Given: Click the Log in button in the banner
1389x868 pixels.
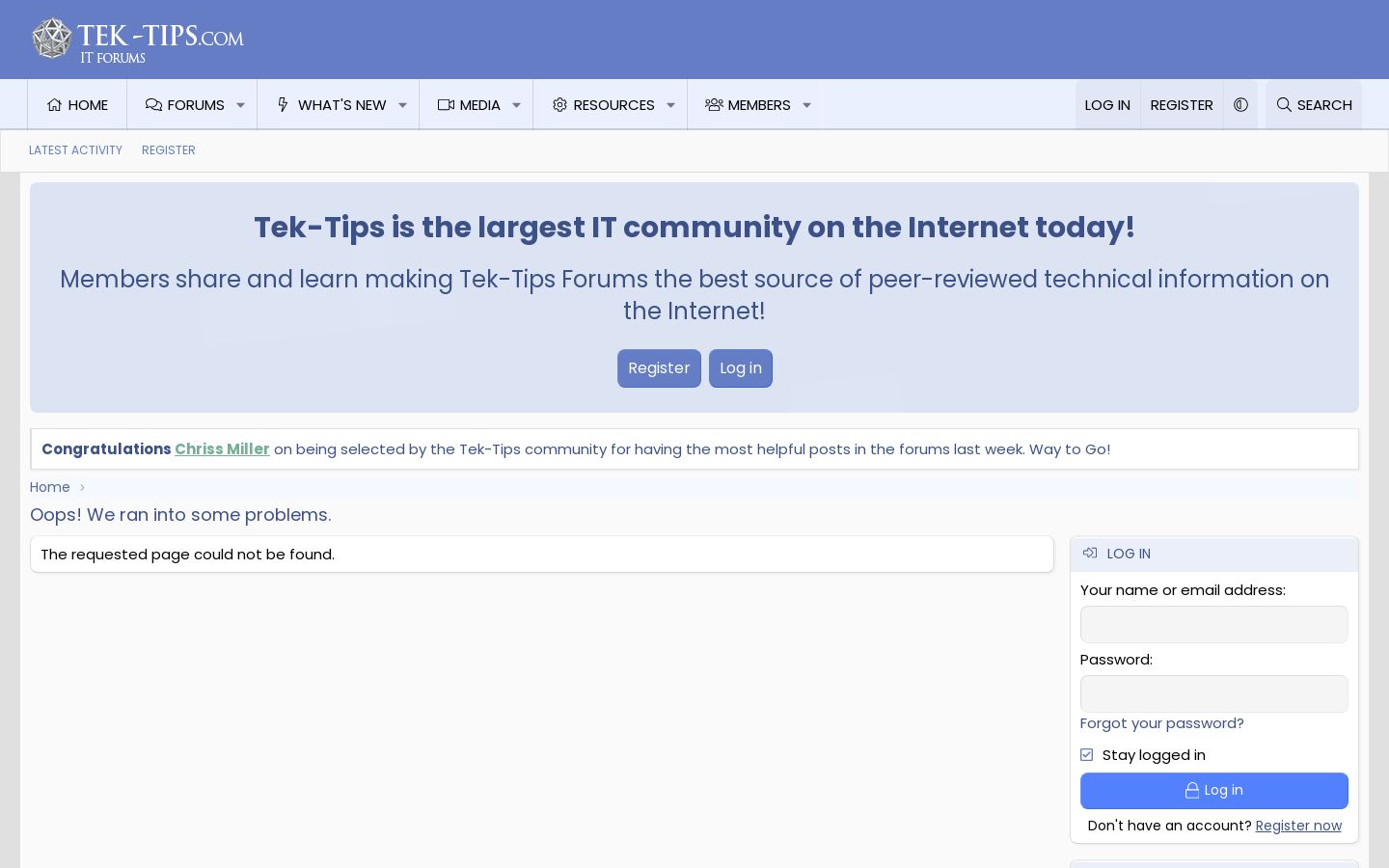Looking at the screenshot, I should pyautogui.click(x=741, y=368).
